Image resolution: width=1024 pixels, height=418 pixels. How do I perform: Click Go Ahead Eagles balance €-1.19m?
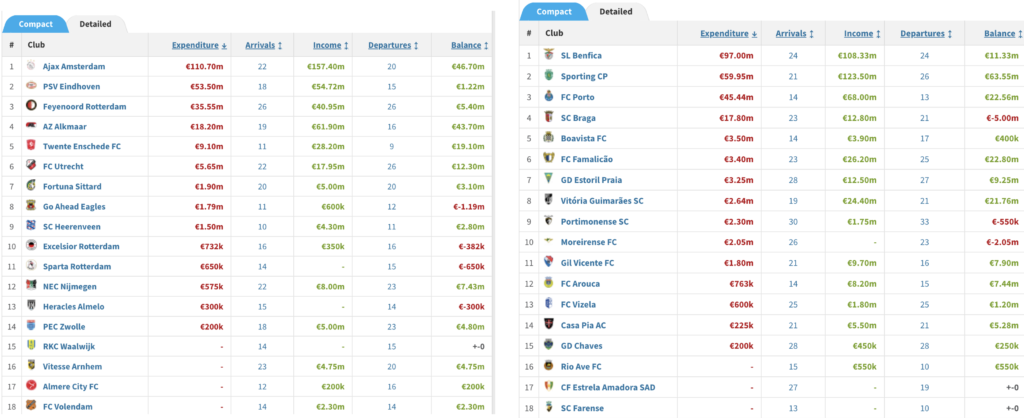pyautogui.click(x=468, y=206)
